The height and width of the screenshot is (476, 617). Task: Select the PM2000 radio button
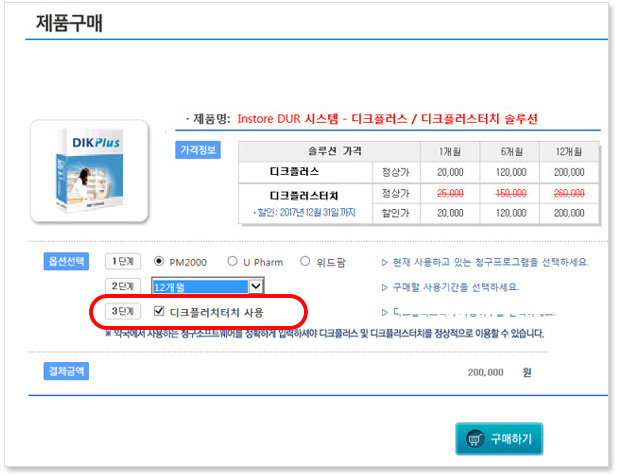point(159,261)
